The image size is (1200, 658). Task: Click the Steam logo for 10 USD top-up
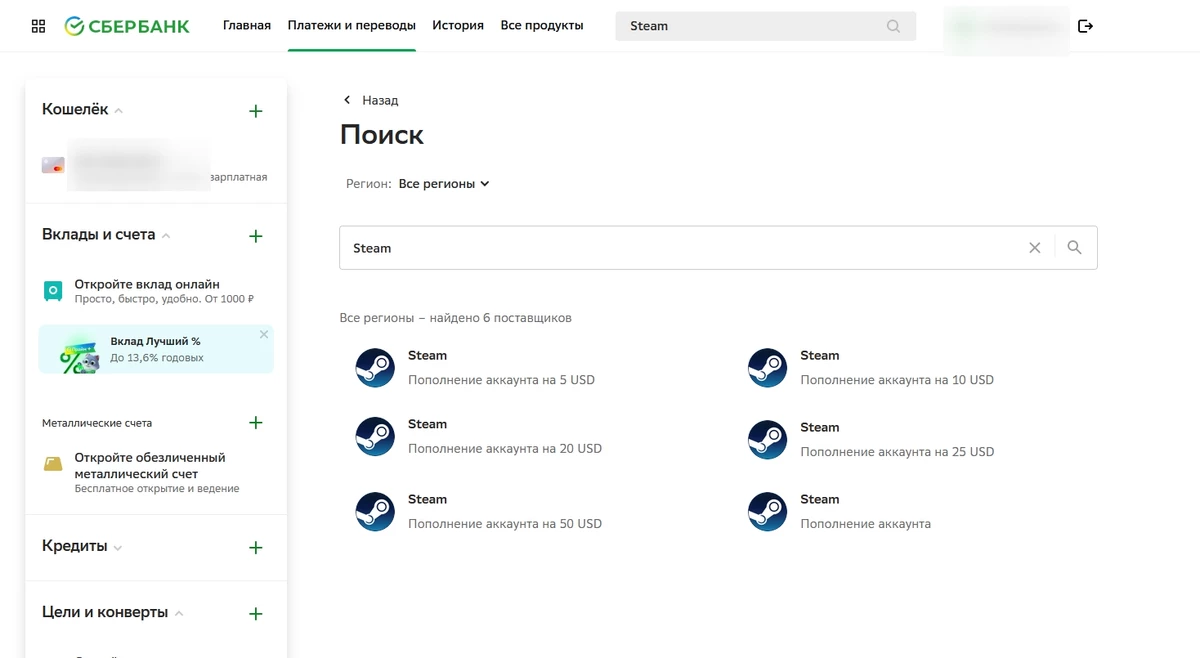(x=768, y=368)
